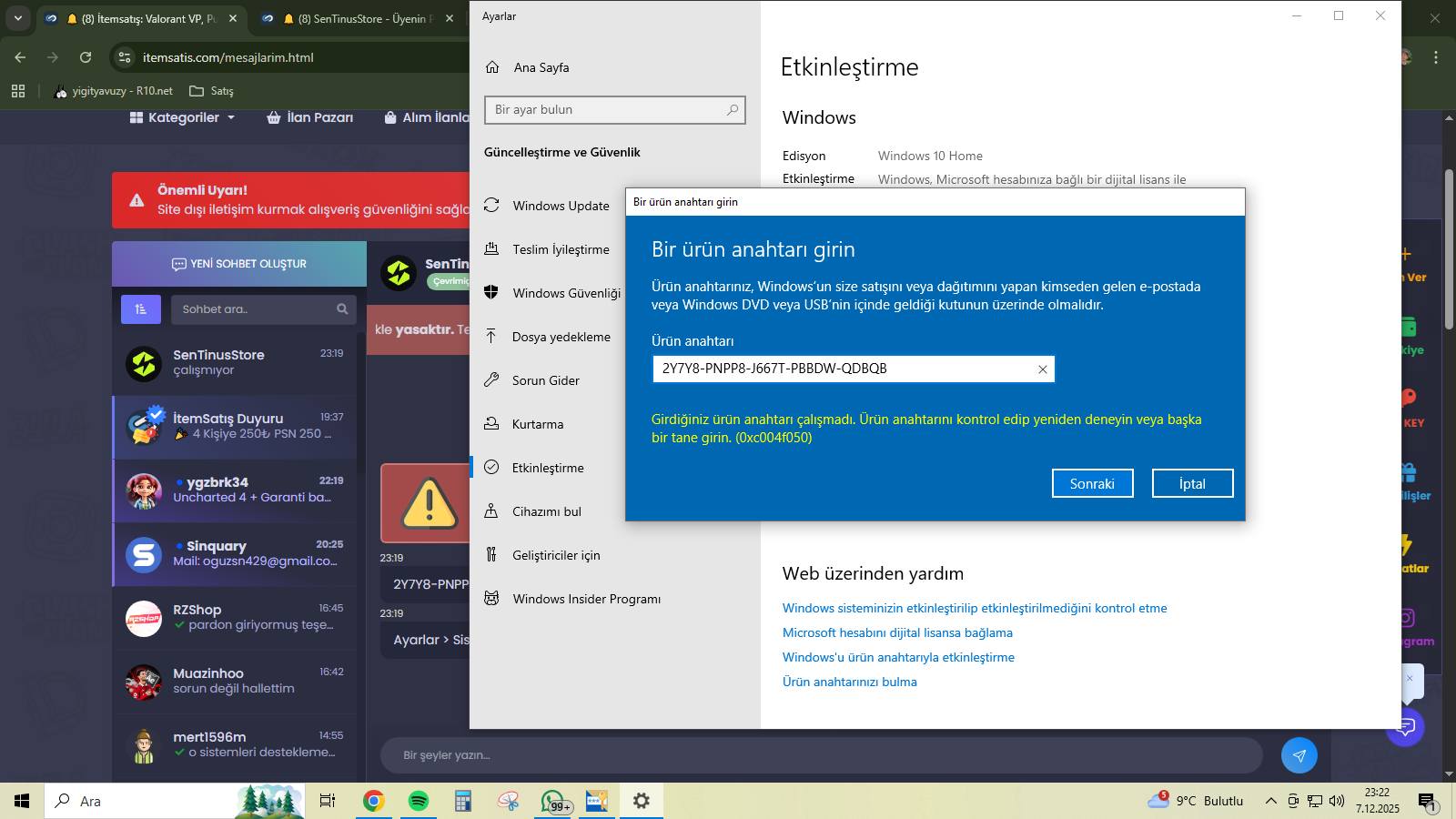Image resolution: width=1456 pixels, height=819 pixels.
Task: Click the magnifier in chat search box
Action: coord(342,309)
